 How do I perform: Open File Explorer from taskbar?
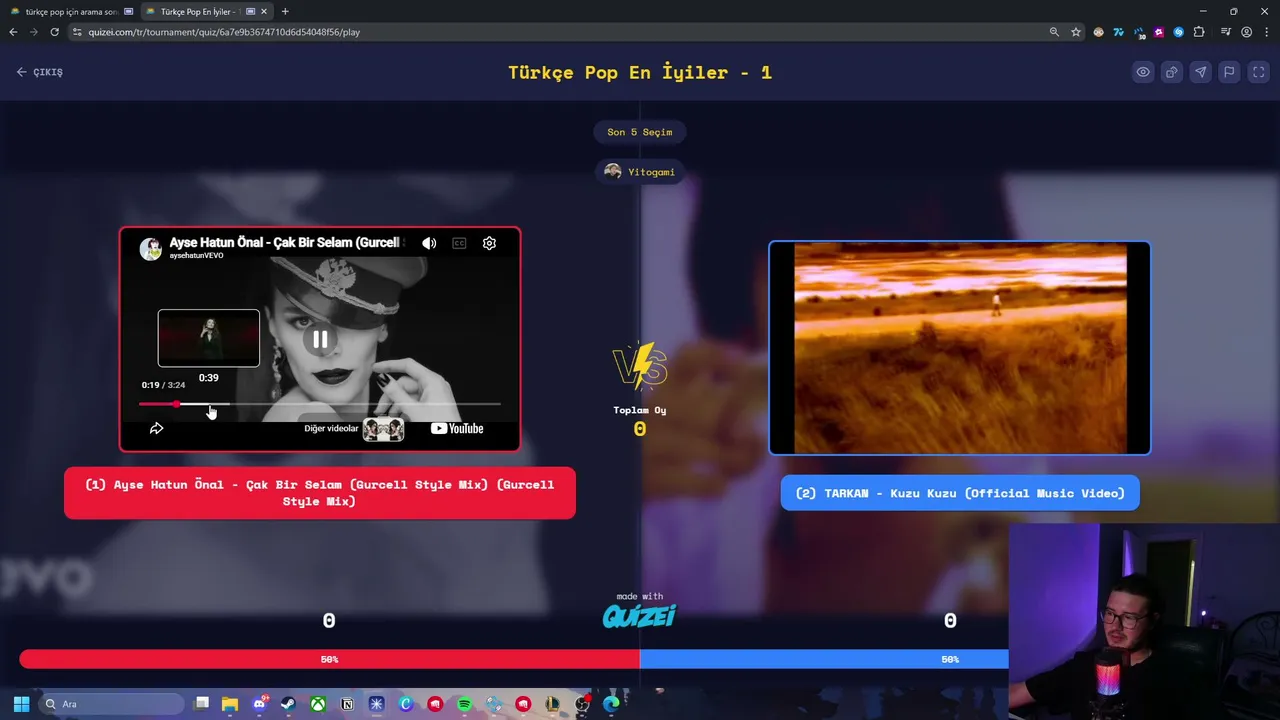point(230,704)
